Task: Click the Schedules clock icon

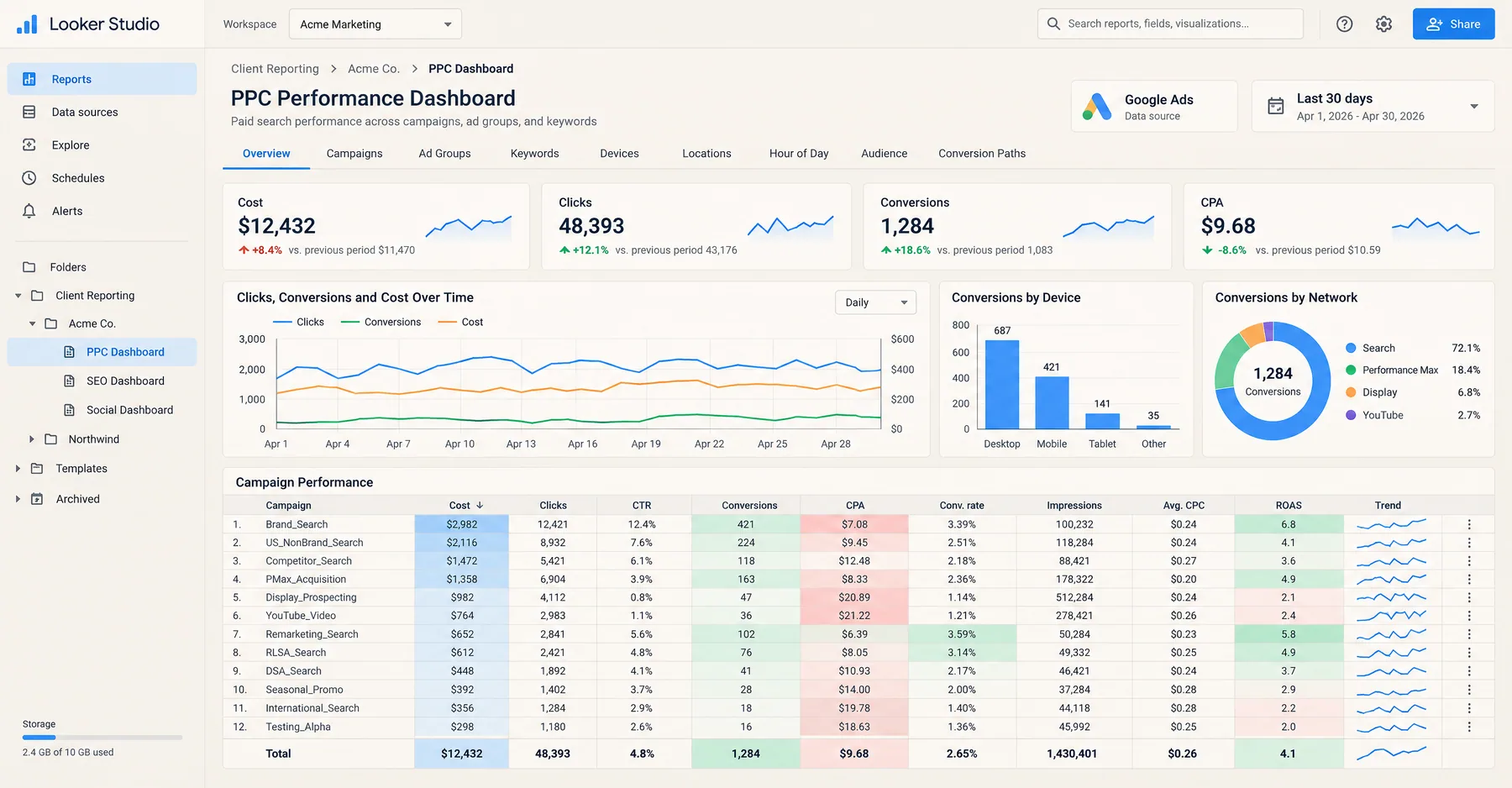Action: 29,178
